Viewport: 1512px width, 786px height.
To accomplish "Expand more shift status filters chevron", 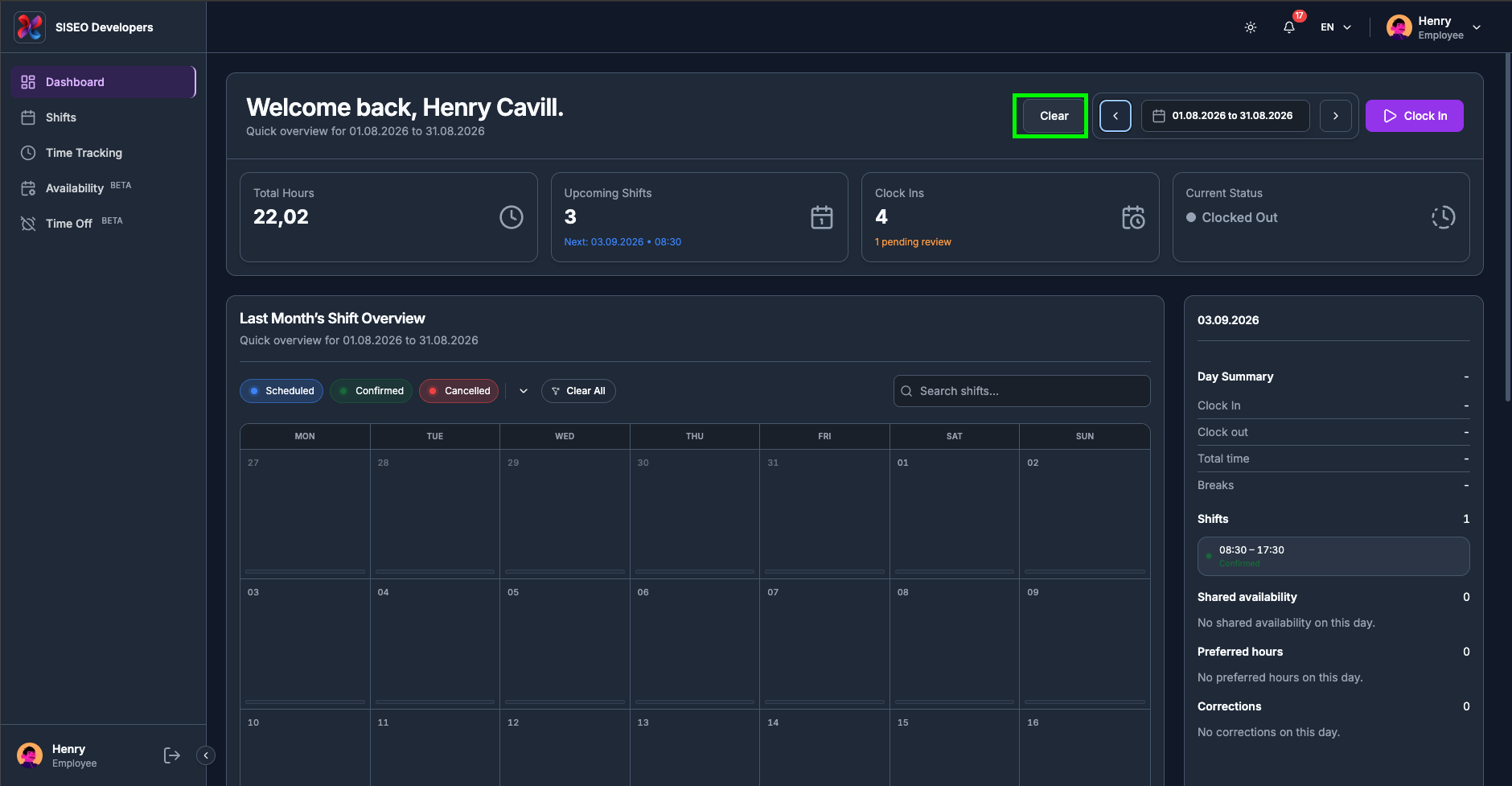I will click(524, 391).
